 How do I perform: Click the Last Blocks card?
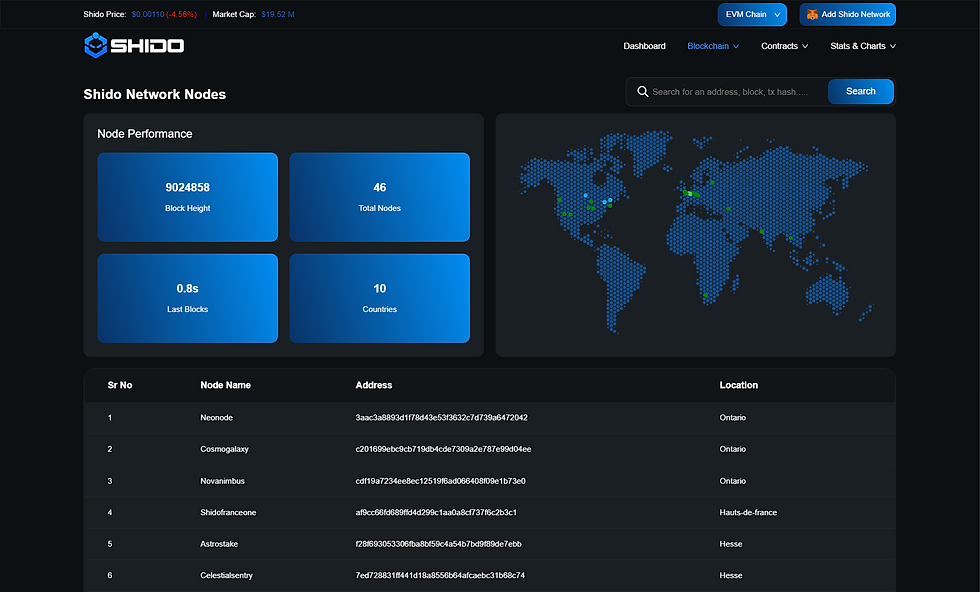(188, 298)
